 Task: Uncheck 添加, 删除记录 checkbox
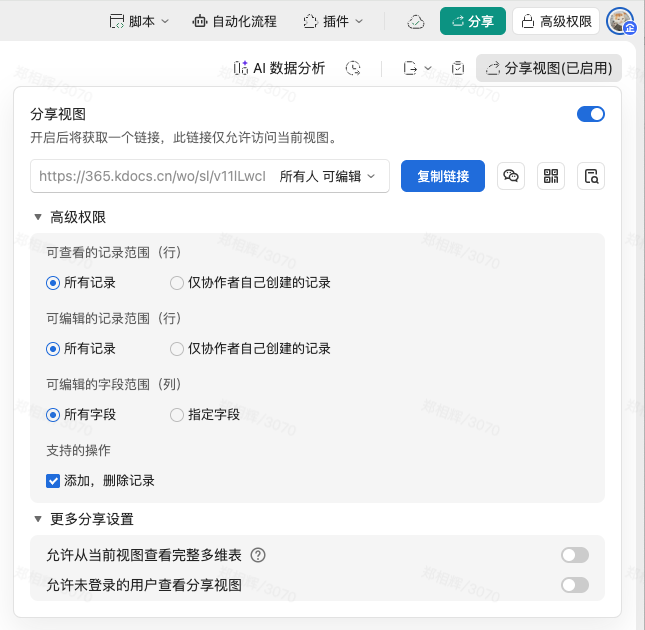(x=53, y=481)
